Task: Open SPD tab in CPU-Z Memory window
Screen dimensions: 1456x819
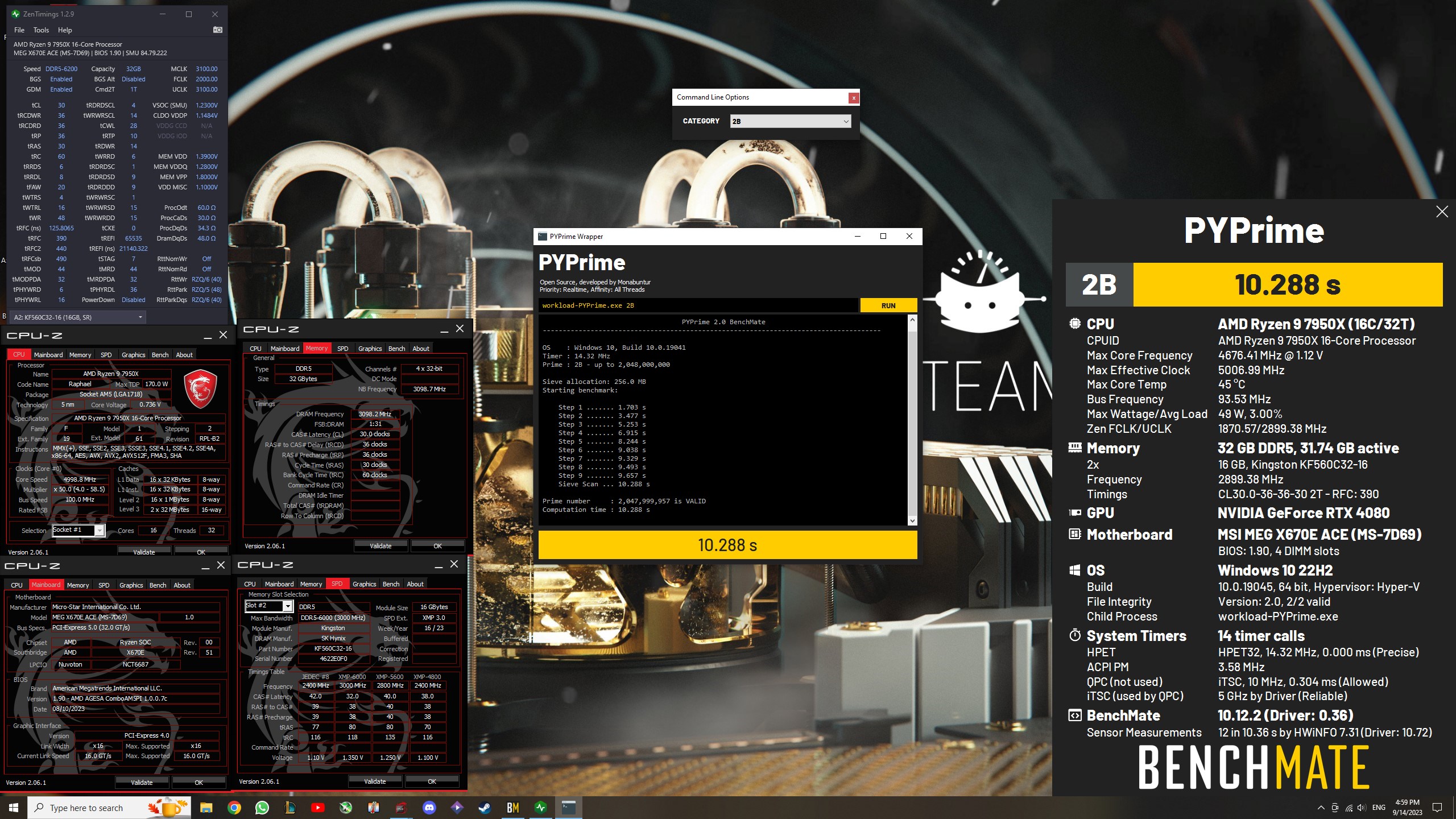Action: (342, 349)
